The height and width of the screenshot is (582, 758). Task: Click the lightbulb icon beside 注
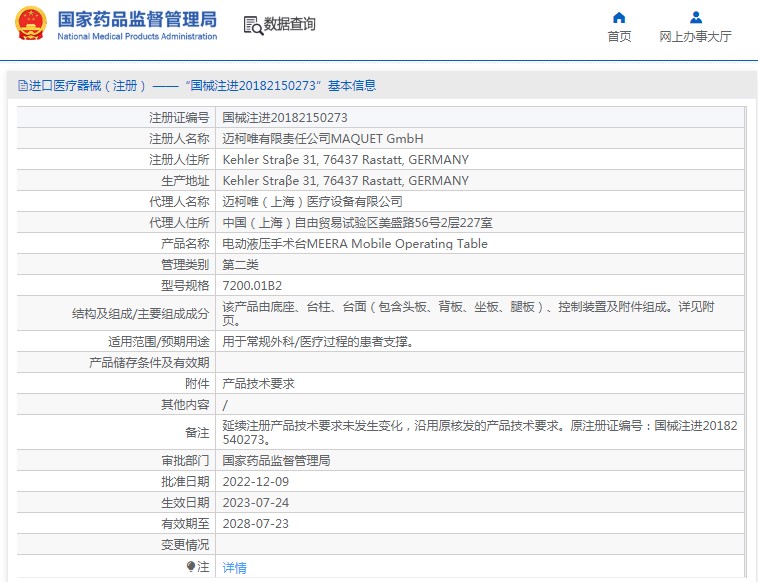click(x=191, y=566)
